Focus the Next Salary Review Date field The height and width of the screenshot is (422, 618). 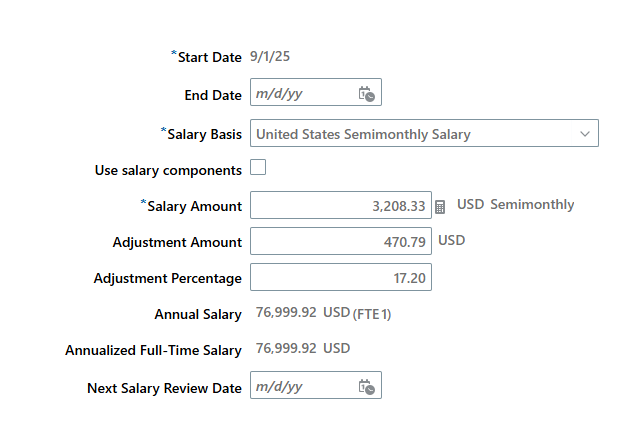point(316,385)
